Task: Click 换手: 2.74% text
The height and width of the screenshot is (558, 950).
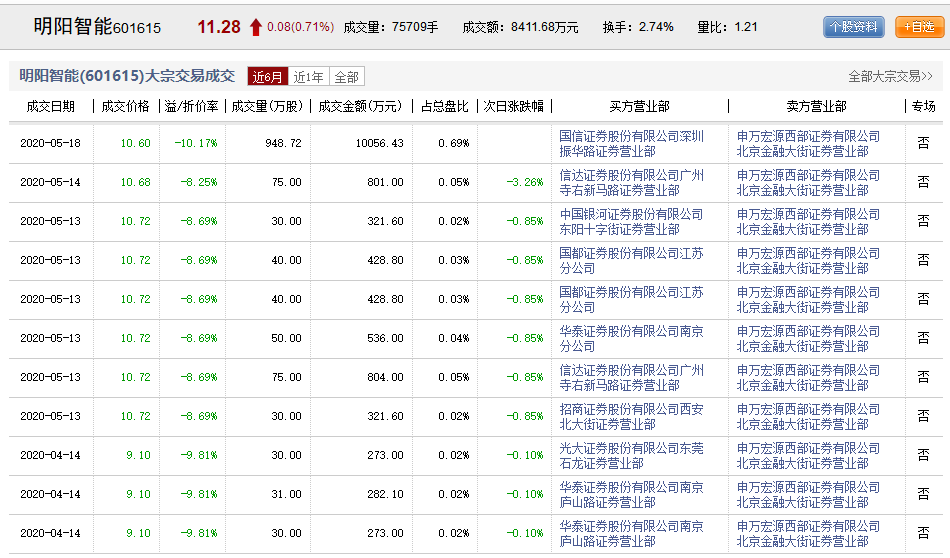Action: coord(638,27)
